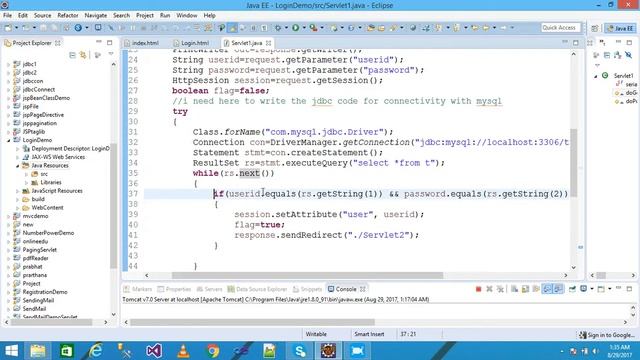Collapse Servlet1 class node in Outline

(596, 76)
